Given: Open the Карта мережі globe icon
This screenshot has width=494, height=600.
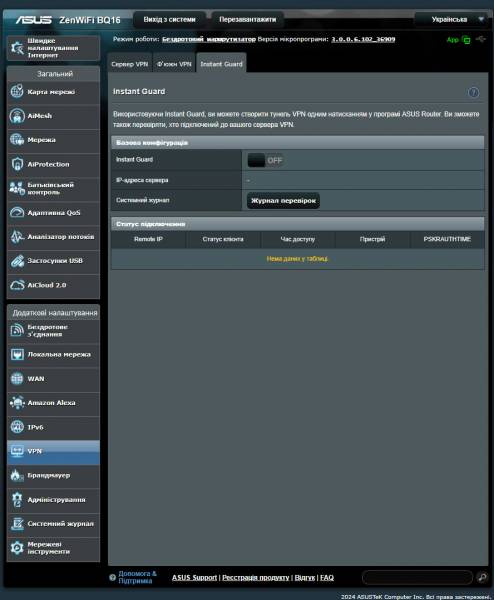Looking at the screenshot, I should 17,91.
